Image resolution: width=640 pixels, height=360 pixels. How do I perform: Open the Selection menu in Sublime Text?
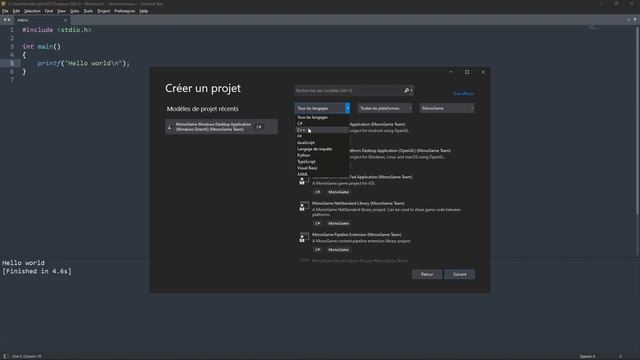[x=32, y=11]
